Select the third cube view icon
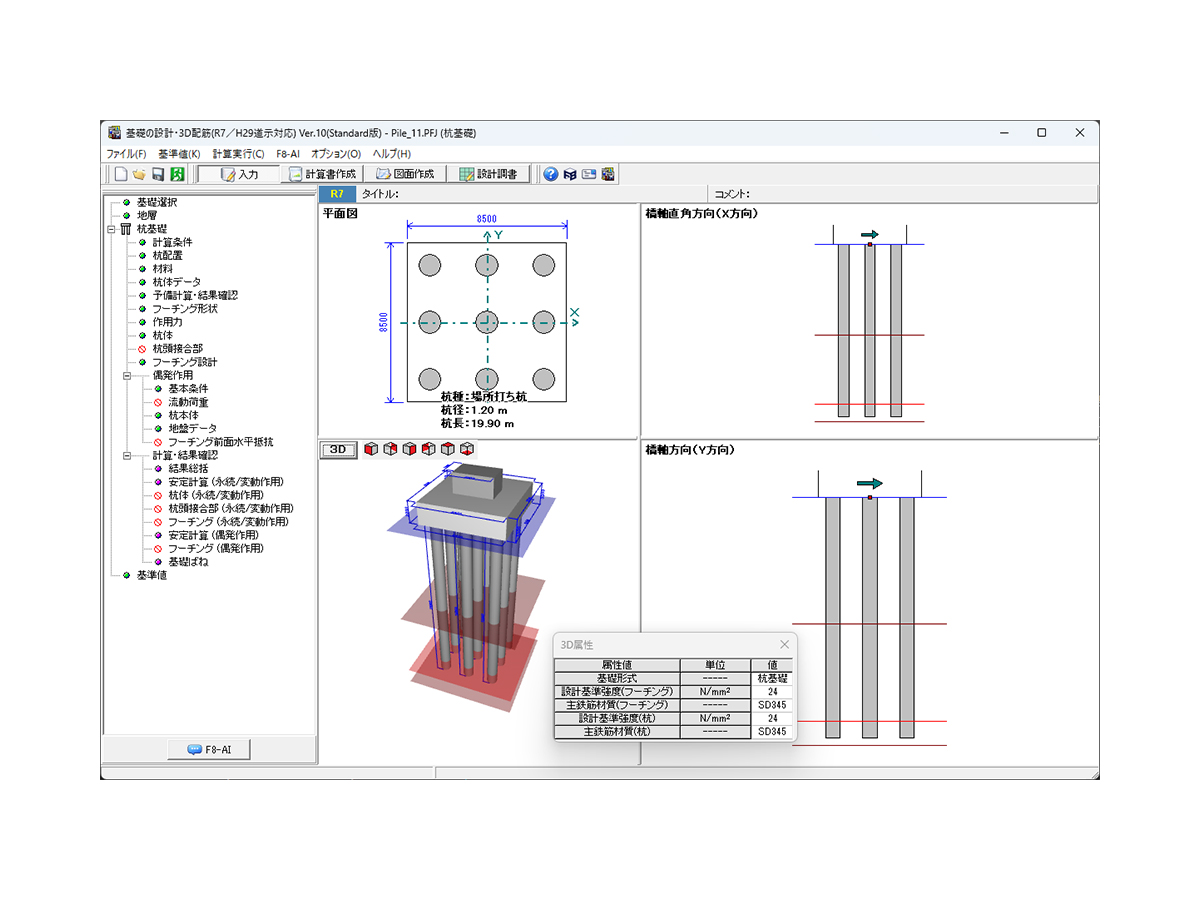The width and height of the screenshot is (1200, 900). pos(408,449)
